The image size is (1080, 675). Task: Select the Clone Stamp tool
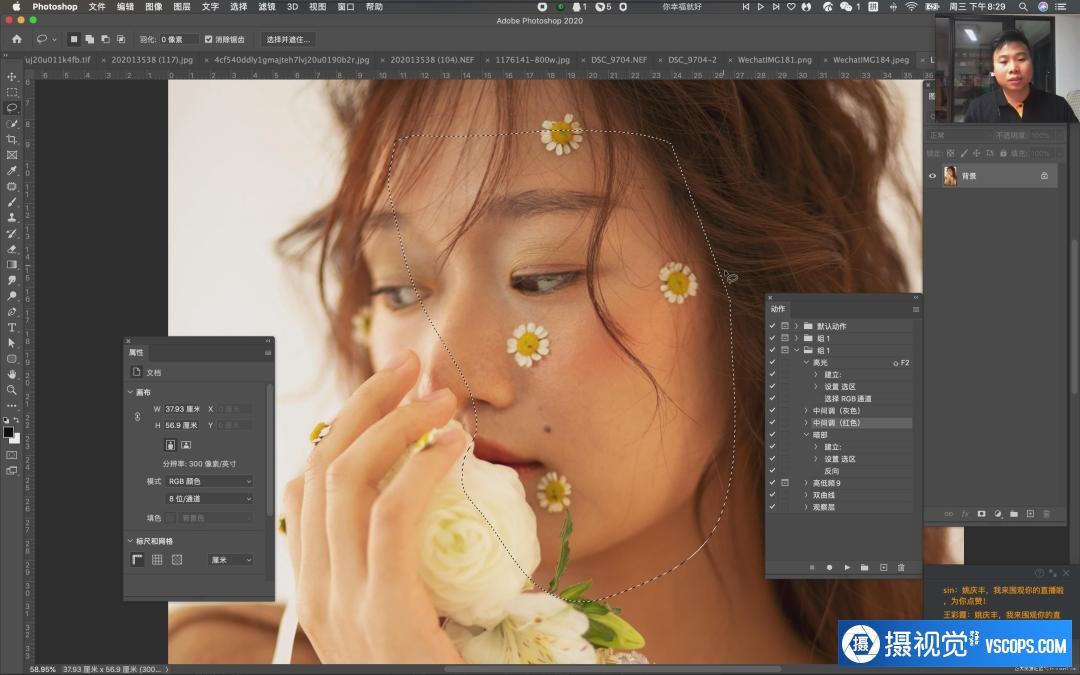click(x=12, y=218)
